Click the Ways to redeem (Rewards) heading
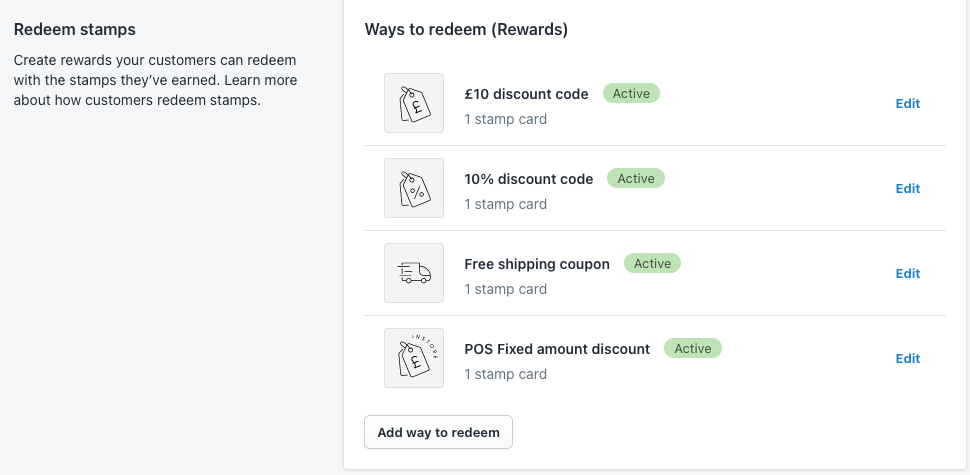Viewport: 970px width, 475px height. point(466,29)
